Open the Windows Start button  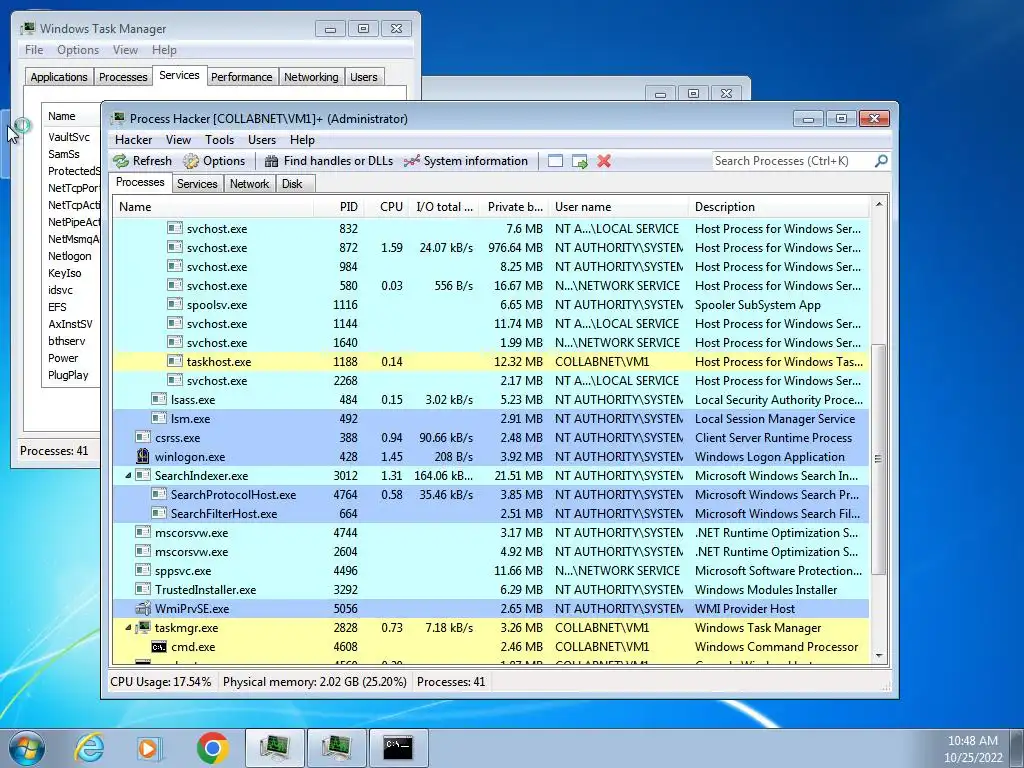click(27, 748)
